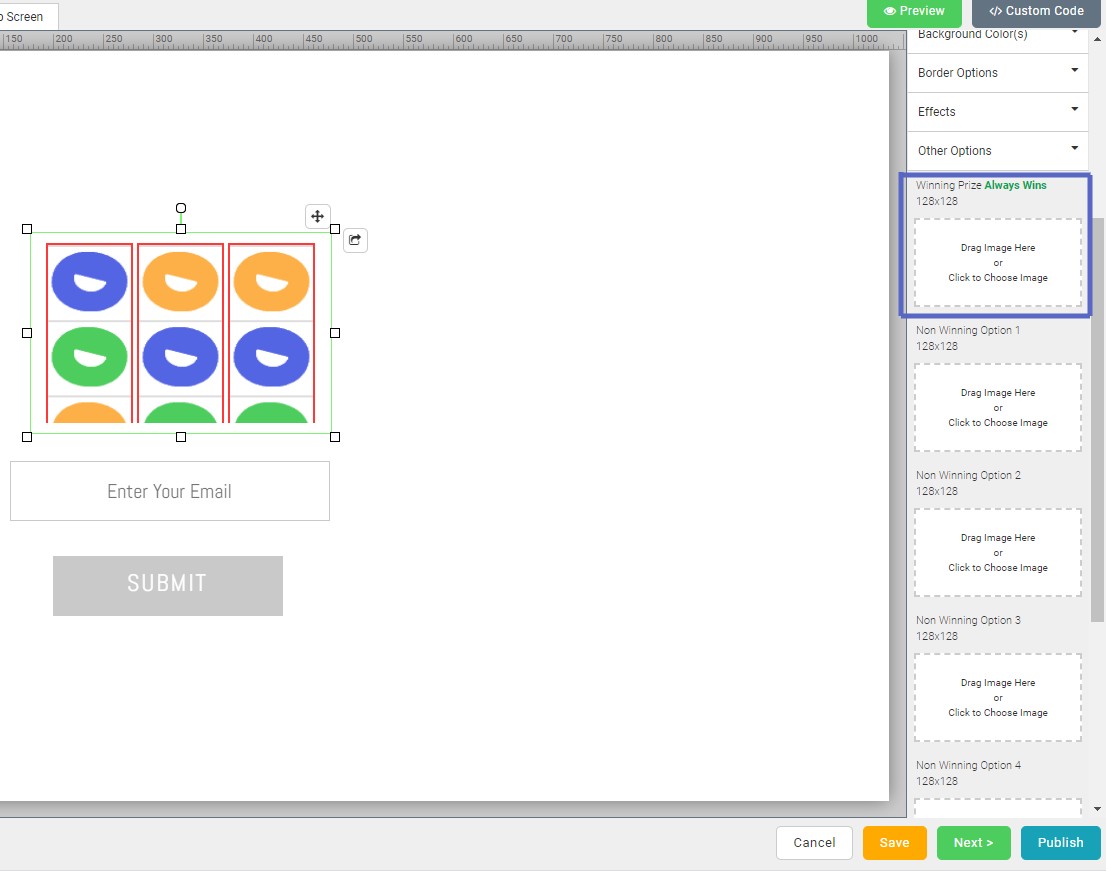Expand the Other Options section
This screenshot has width=1106, height=872.
997,151
